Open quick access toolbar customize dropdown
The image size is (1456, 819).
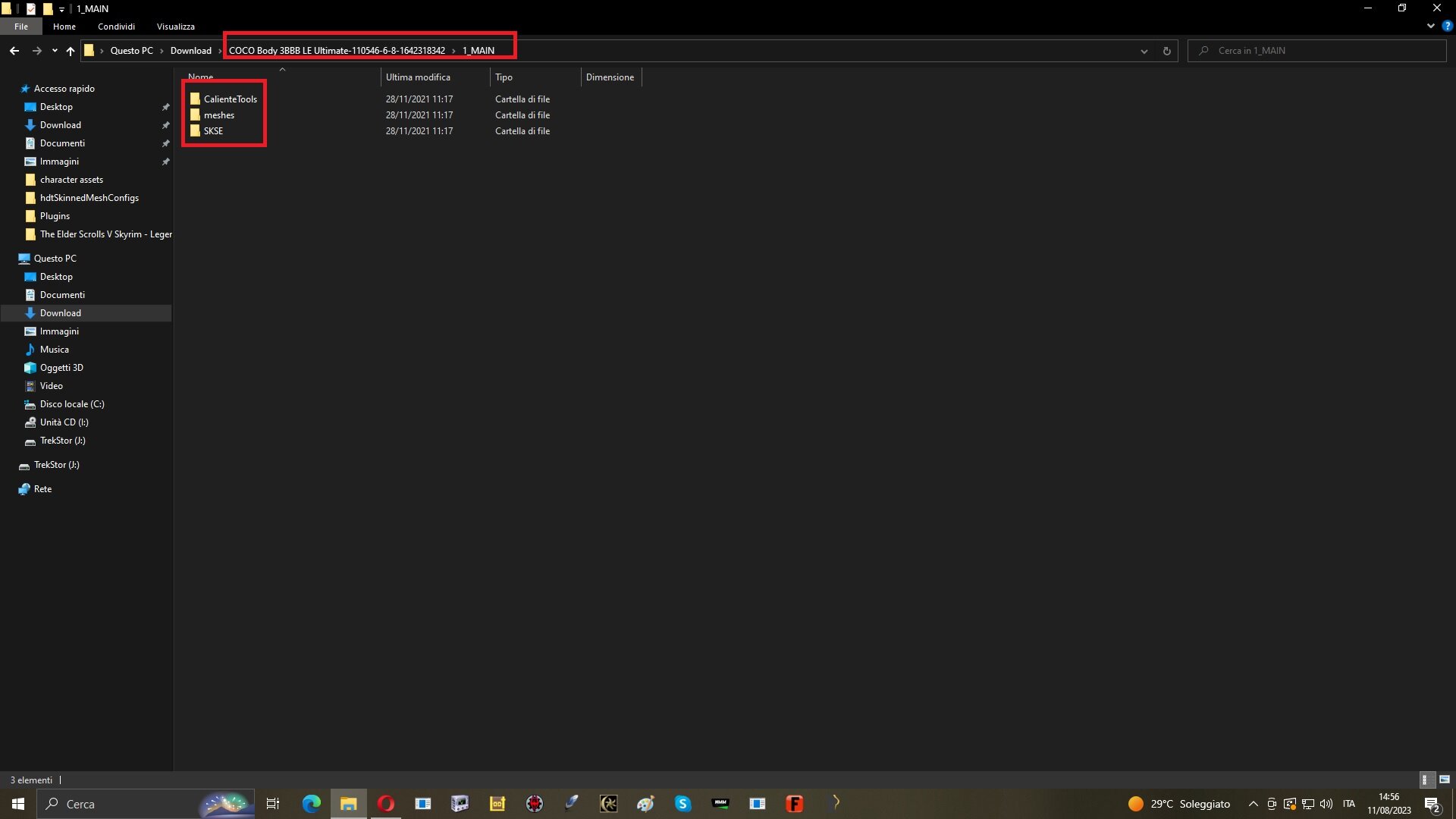click(x=61, y=9)
